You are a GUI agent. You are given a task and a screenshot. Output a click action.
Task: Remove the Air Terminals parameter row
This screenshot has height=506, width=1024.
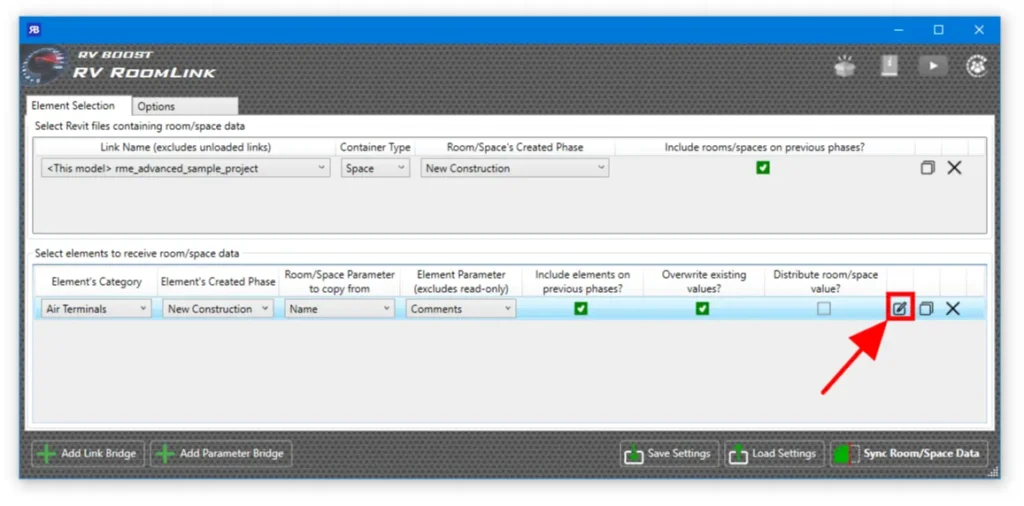pos(953,309)
